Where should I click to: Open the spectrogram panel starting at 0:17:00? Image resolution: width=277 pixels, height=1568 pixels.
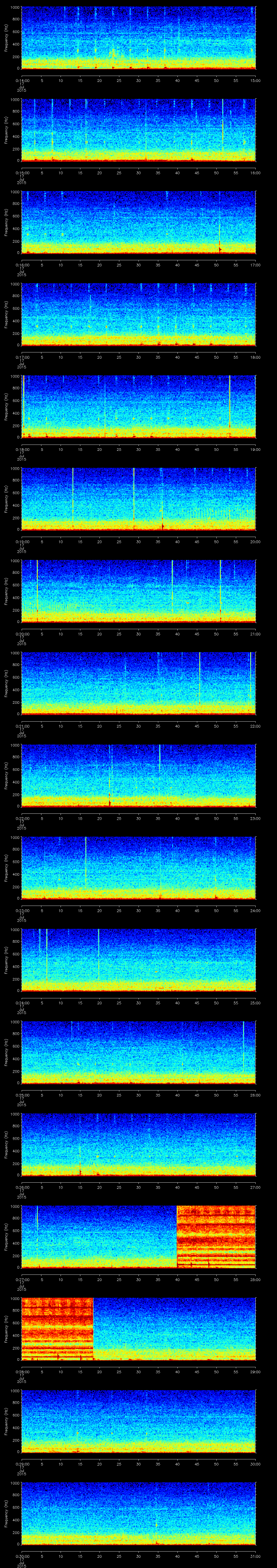pos(138,314)
